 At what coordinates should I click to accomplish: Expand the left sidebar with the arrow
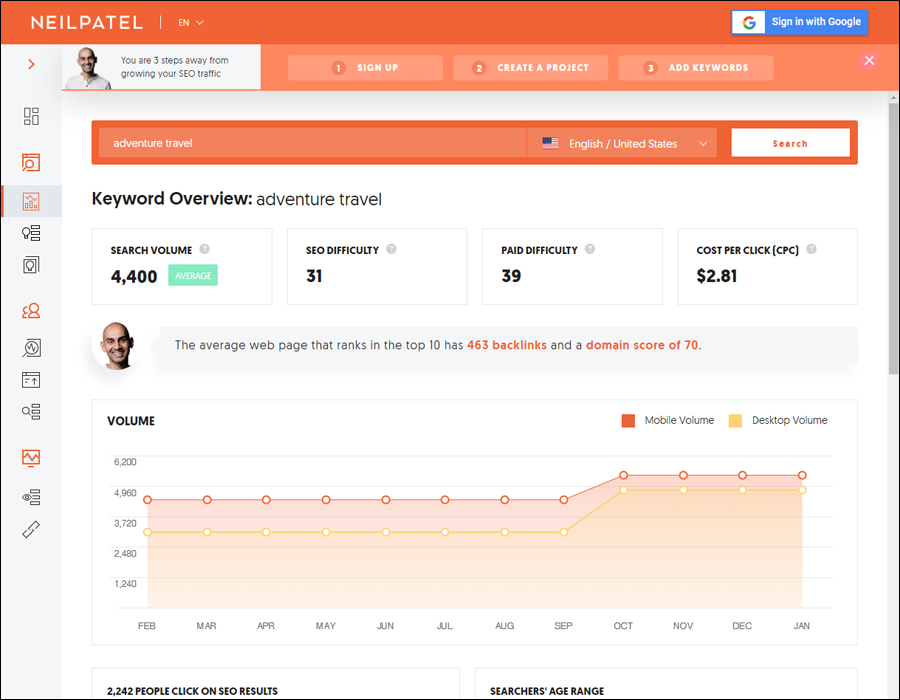point(32,64)
